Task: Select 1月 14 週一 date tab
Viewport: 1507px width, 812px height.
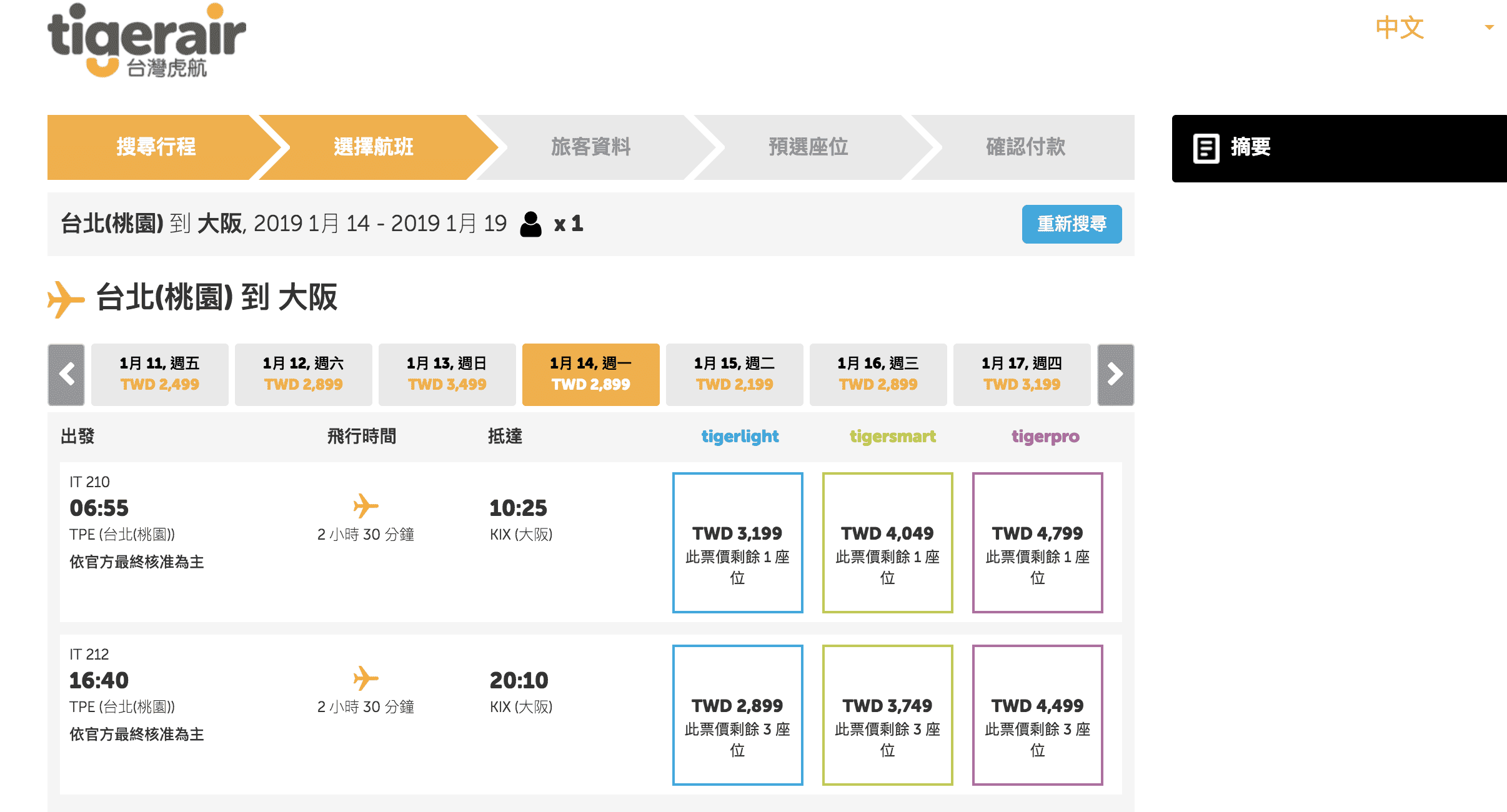Action: (x=591, y=375)
